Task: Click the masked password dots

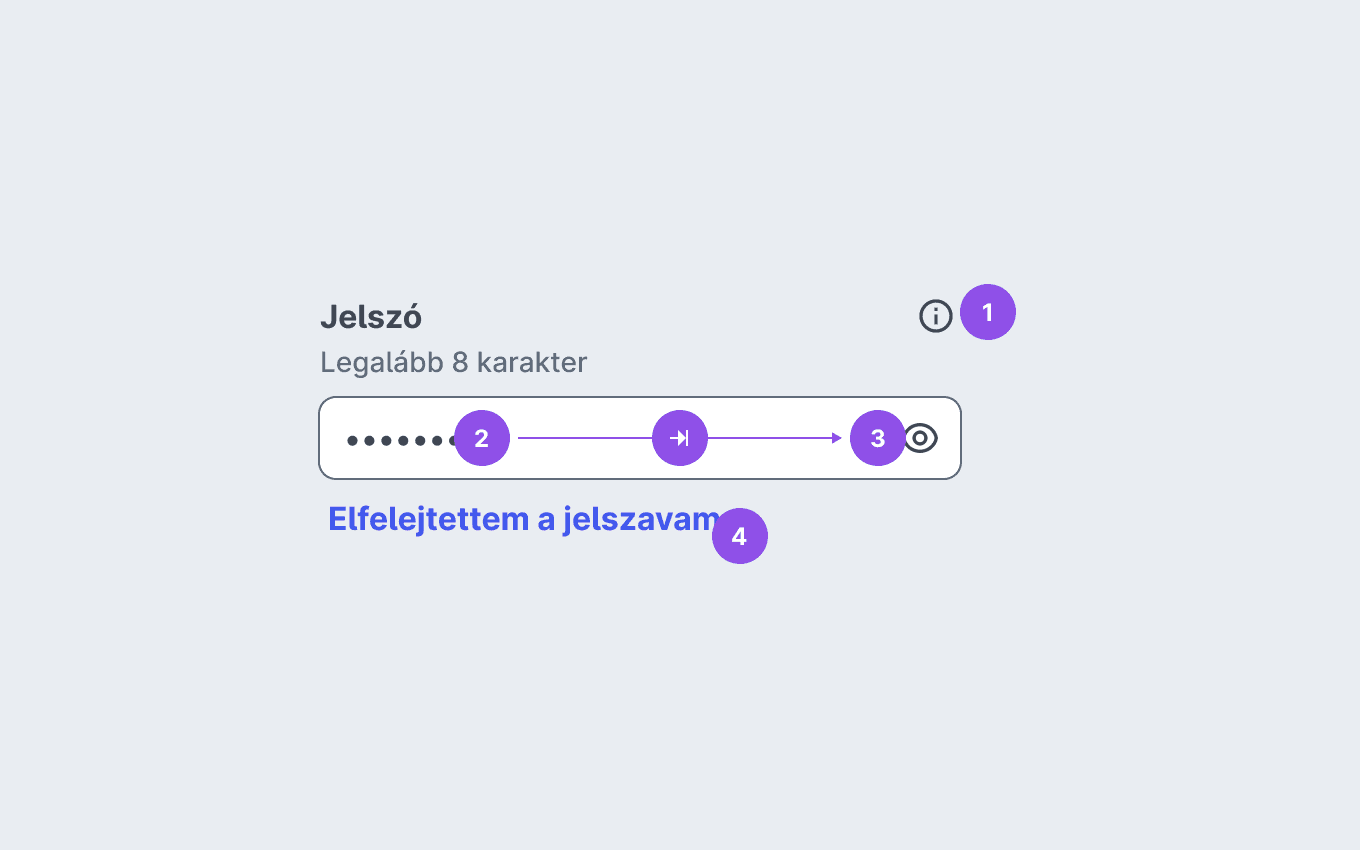Action: (x=400, y=440)
